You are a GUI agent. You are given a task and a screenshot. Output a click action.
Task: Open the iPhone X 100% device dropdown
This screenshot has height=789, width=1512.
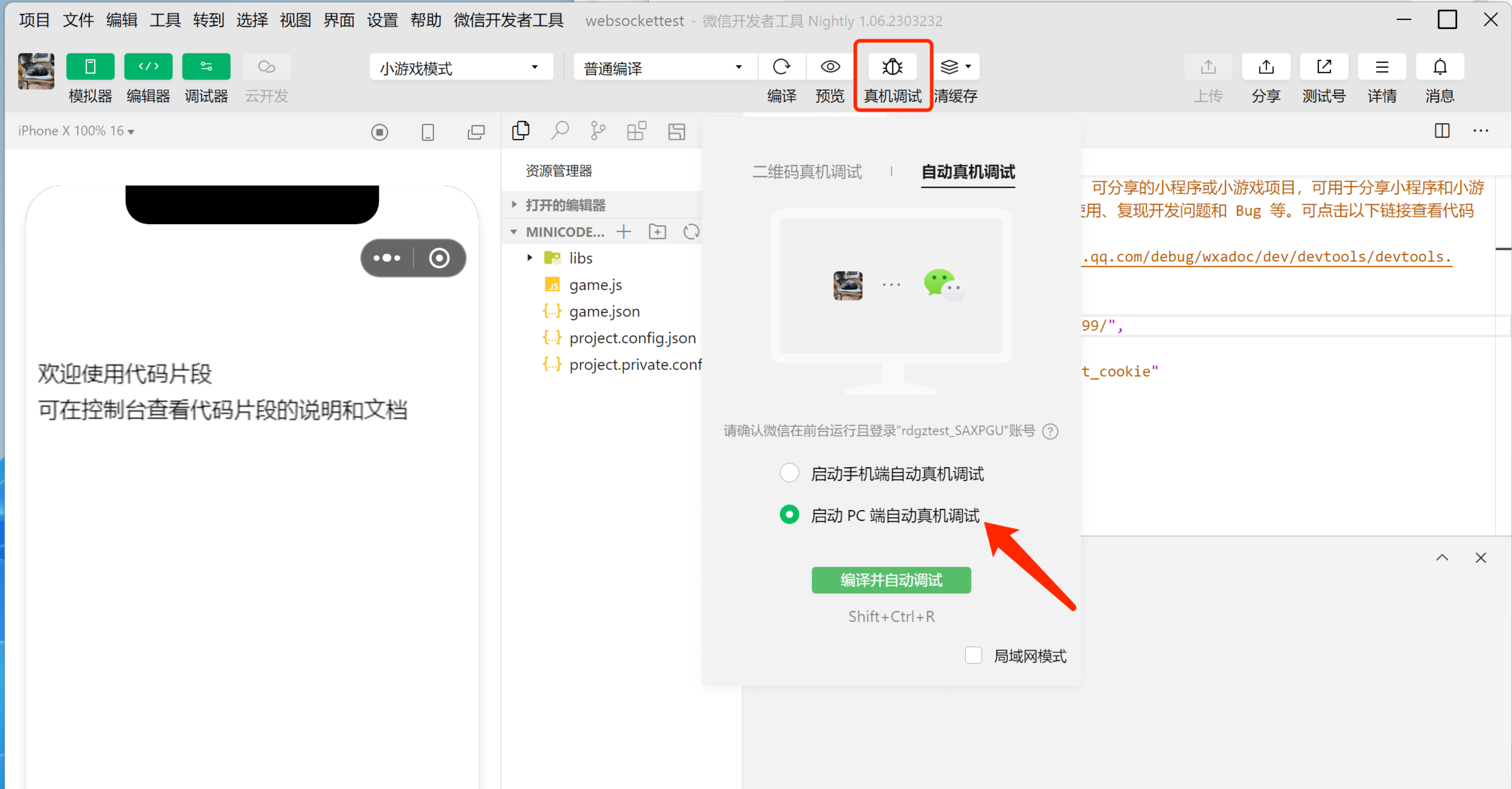point(76,131)
